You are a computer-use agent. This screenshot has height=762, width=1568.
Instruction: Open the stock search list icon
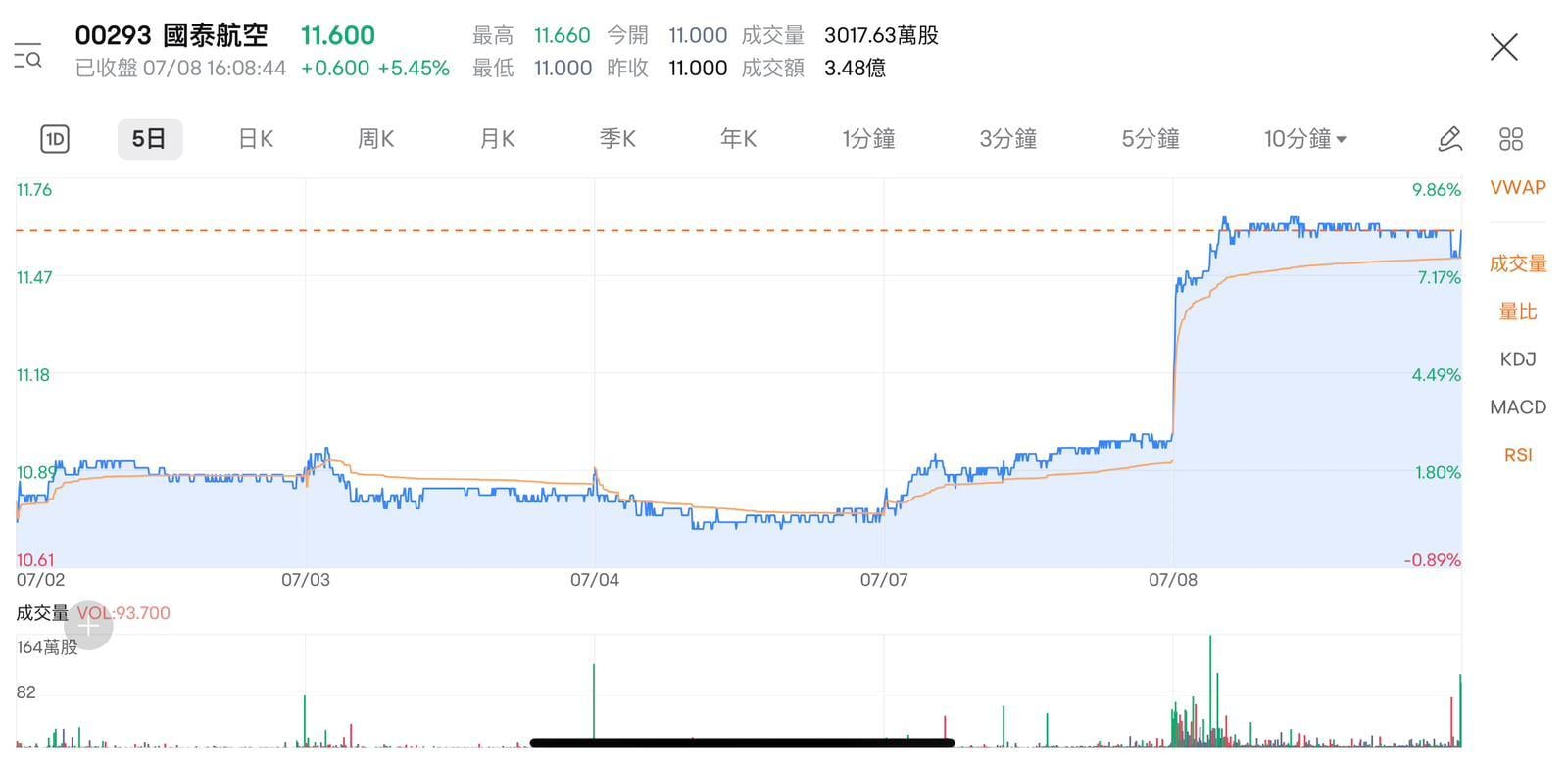pos(27,56)
